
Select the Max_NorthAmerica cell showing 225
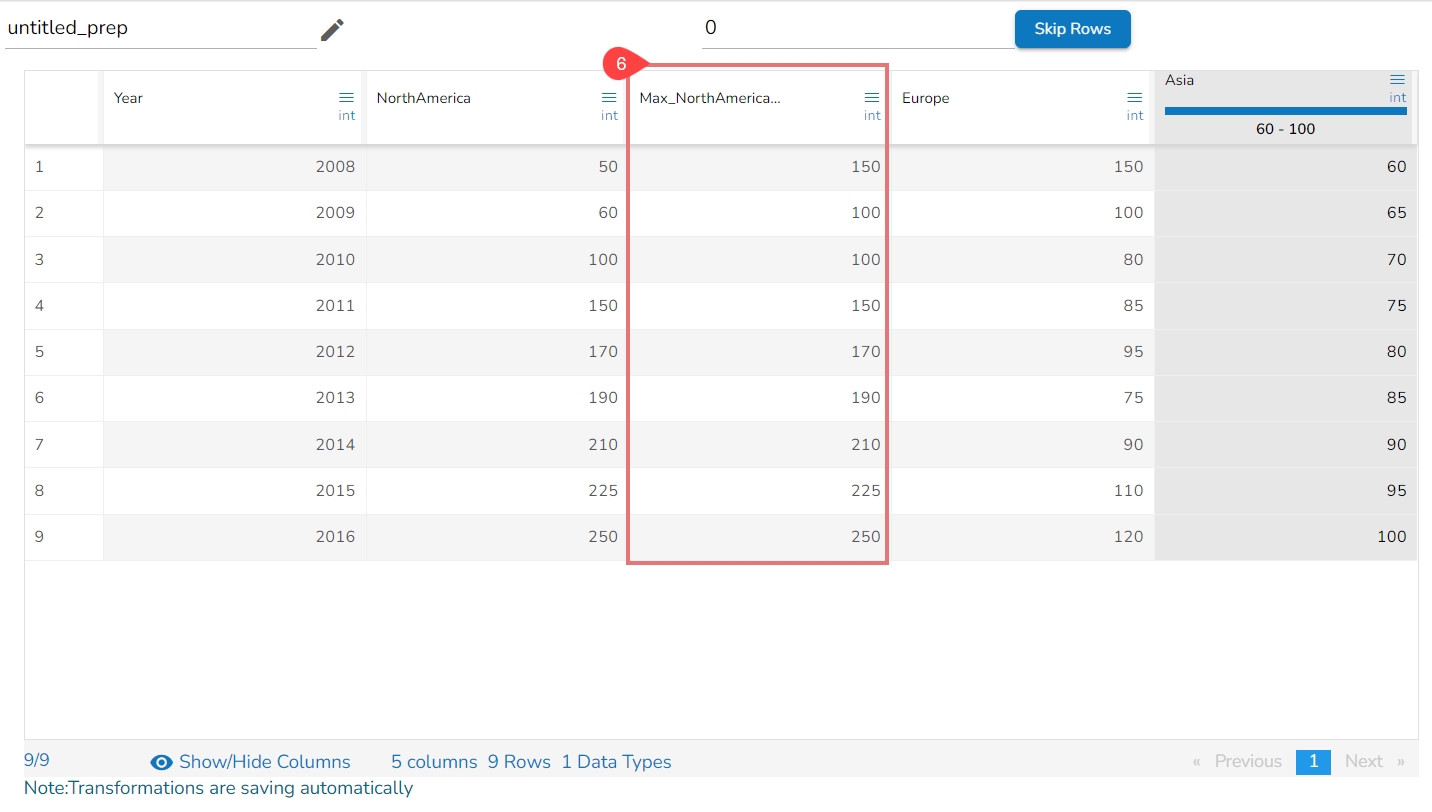click(x=758, y=491)
